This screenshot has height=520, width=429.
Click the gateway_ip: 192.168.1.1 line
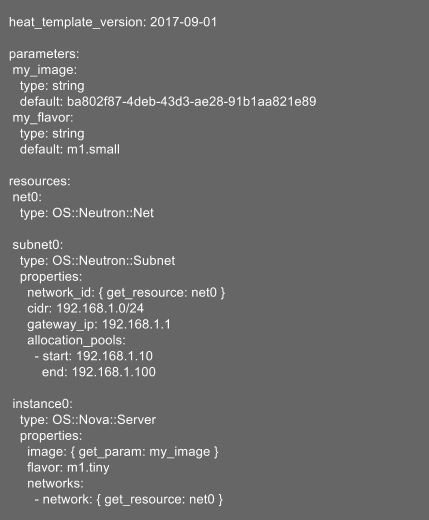(99, 324)
